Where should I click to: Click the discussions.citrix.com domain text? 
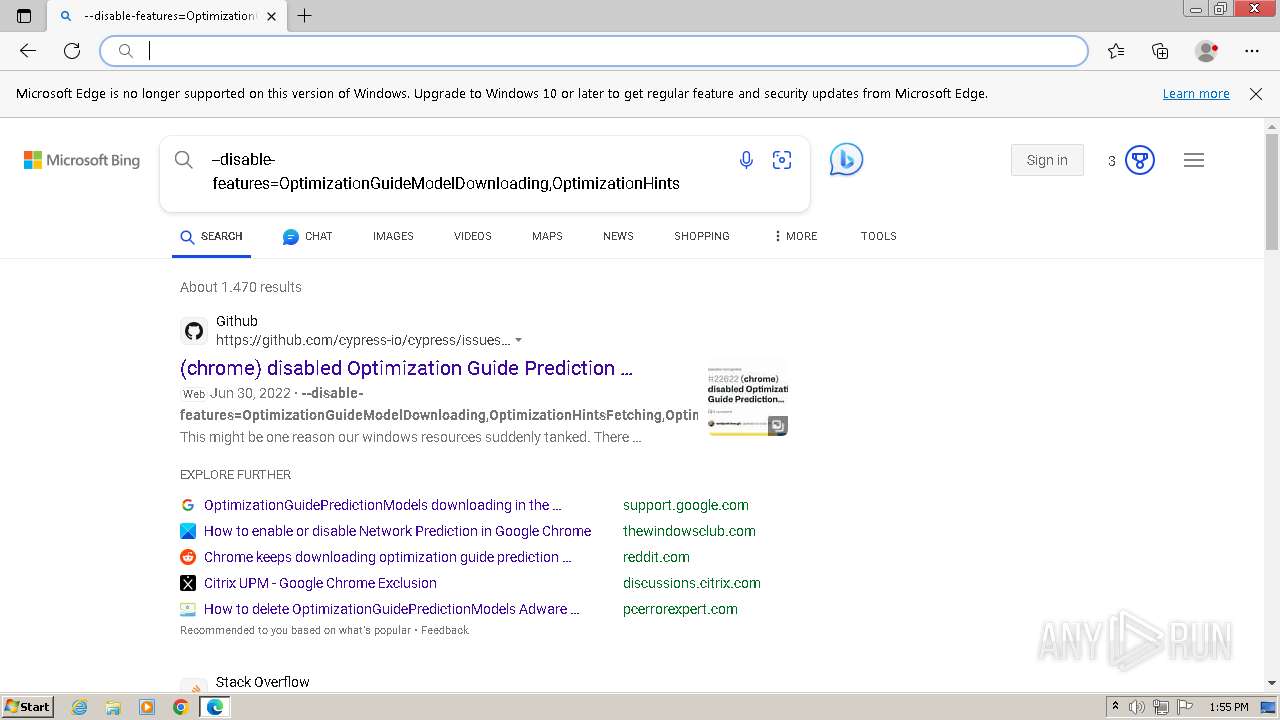(691, 583)
